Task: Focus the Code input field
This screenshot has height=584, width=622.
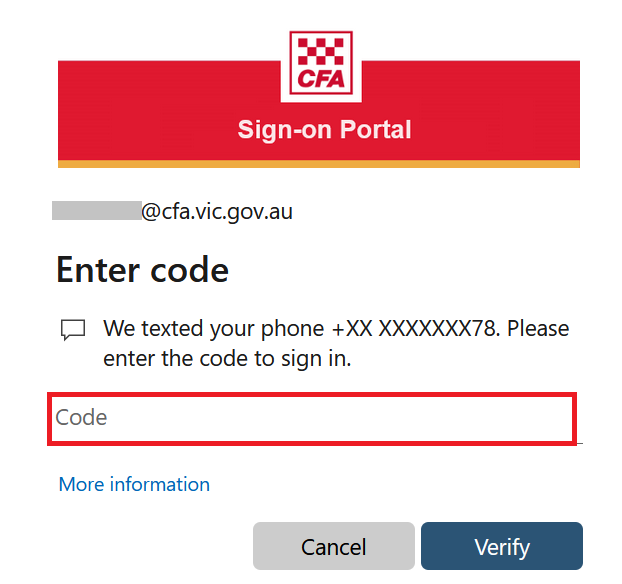Action: coord(312,419)
